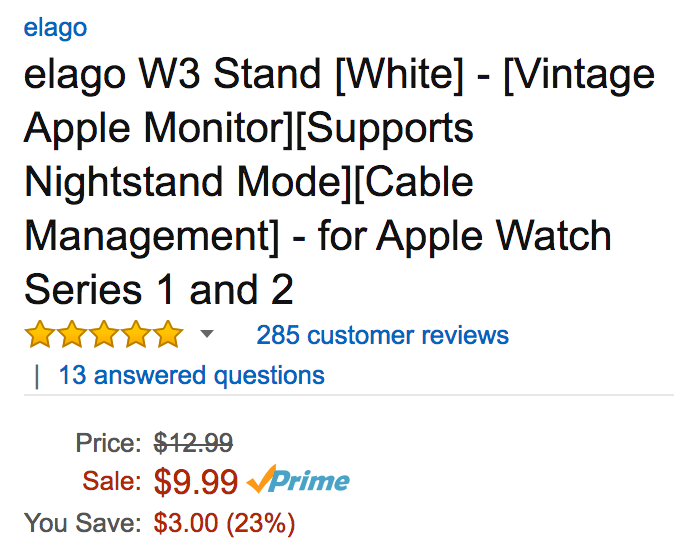Click the "Price:" label
The width and height of the screenshot is (684, 558).
(x=108, y=442)
